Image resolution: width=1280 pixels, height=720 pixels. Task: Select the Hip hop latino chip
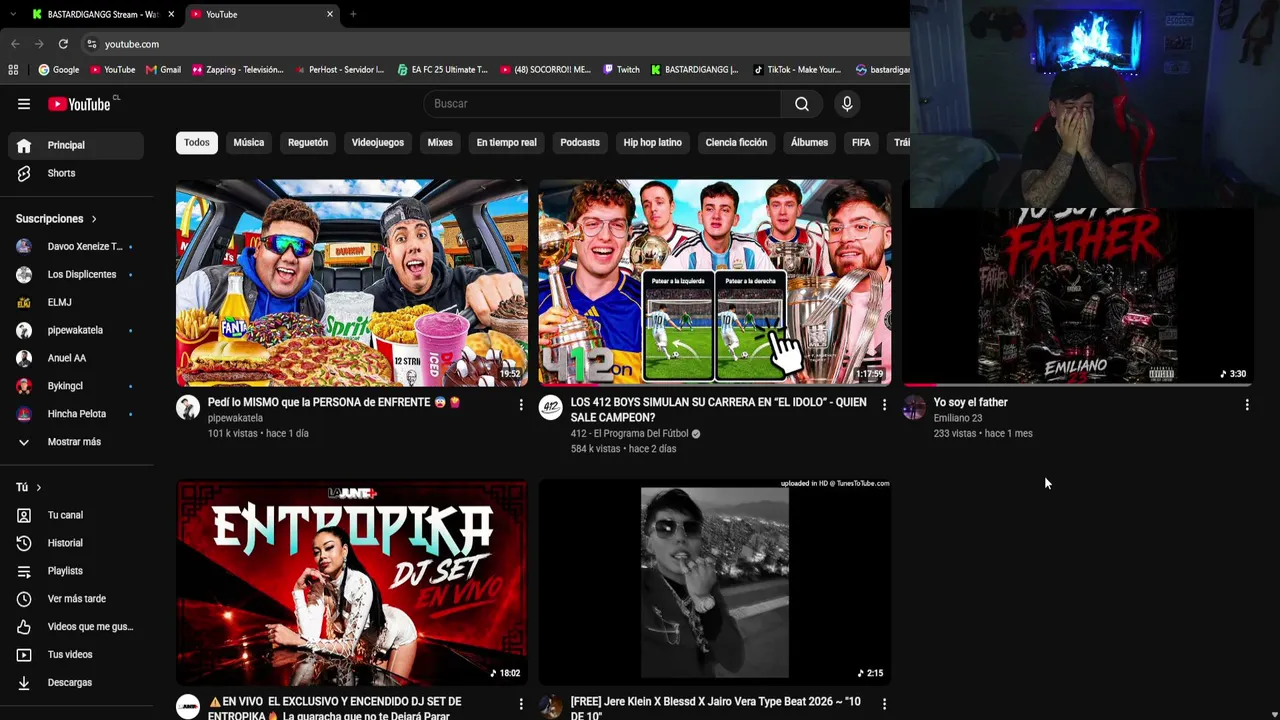pyautogui.click(x=652, y=143)
